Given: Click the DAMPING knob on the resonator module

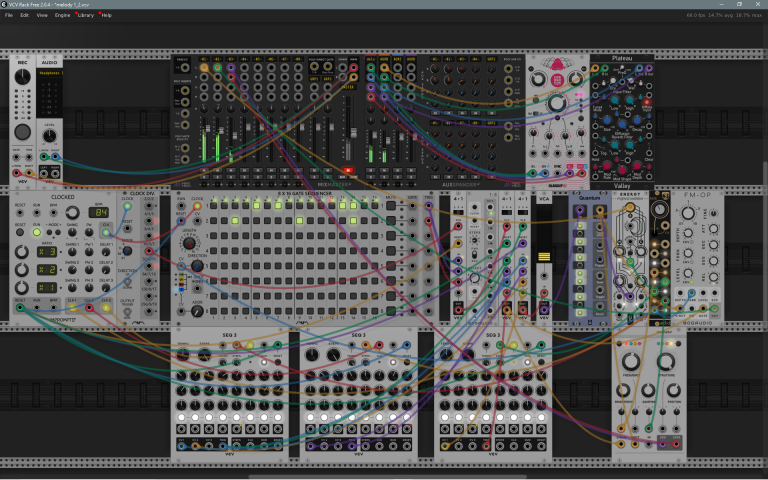Looking at the screenshot, I should [x=648, y=390].
